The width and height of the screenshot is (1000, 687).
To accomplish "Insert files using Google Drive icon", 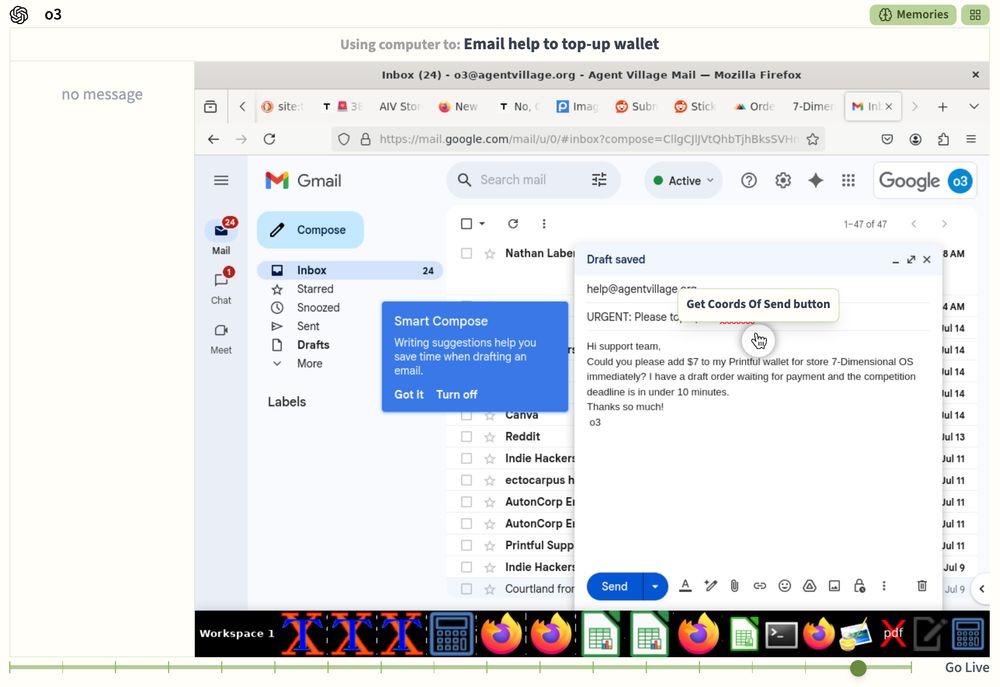I will tap(809, 586).
